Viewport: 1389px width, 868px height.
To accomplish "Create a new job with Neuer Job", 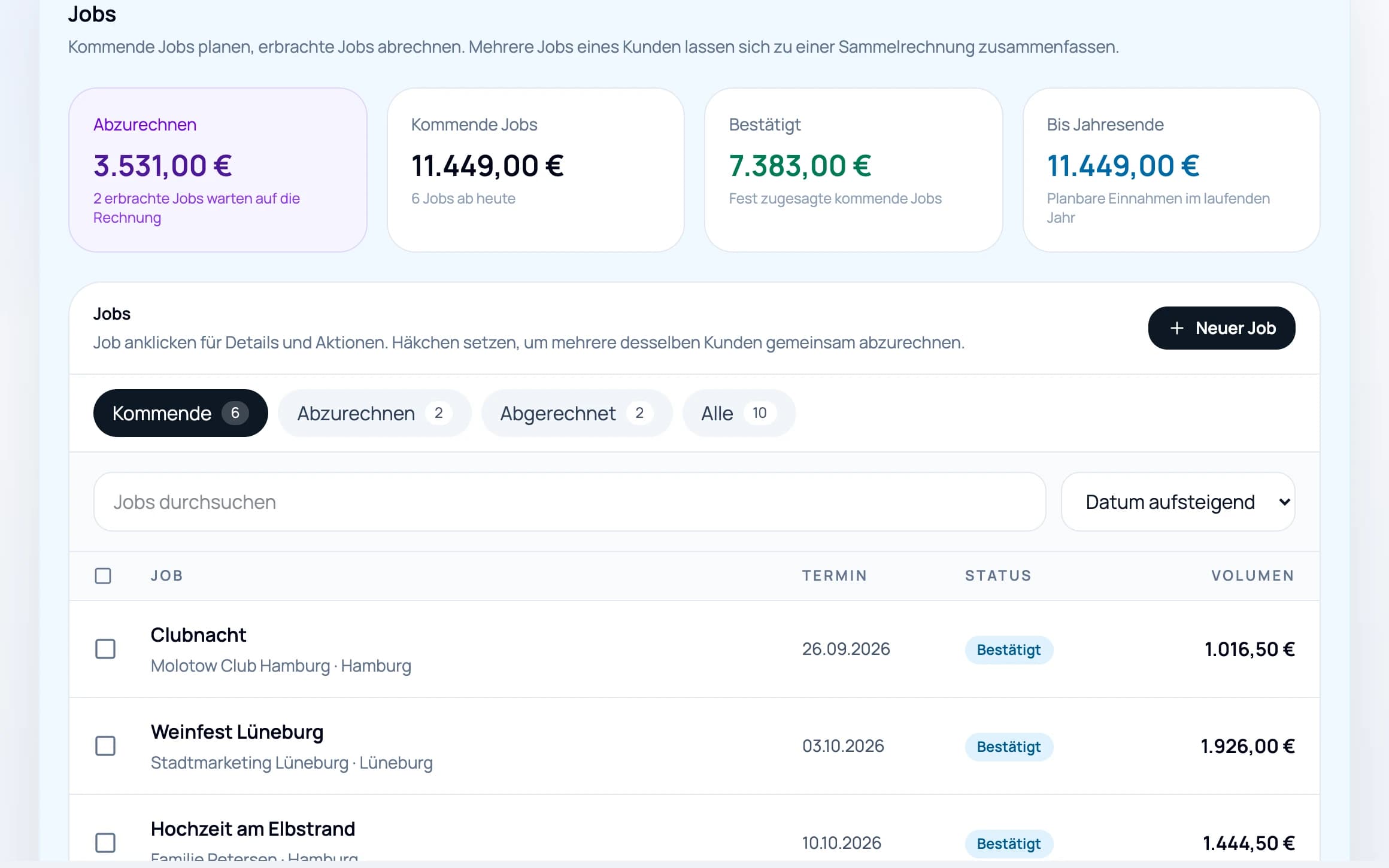I will (x=1221, y=328).
